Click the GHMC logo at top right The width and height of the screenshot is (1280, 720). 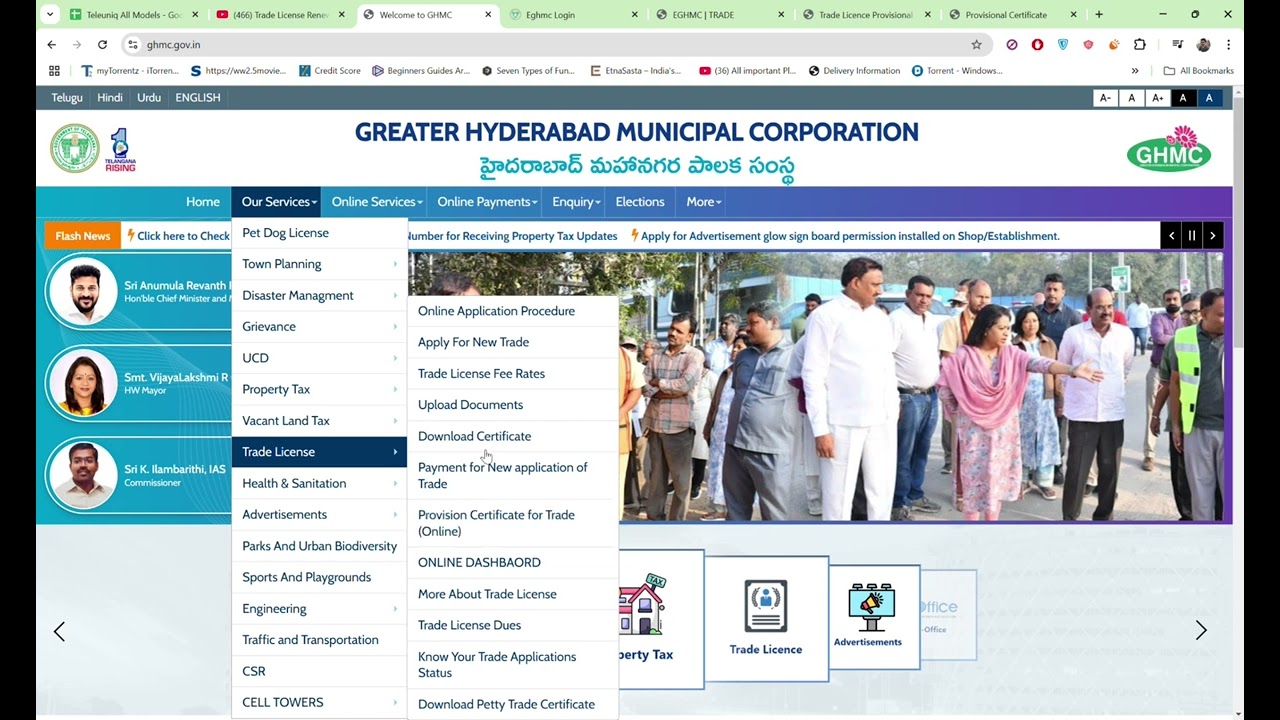(x=1169, y=149)
